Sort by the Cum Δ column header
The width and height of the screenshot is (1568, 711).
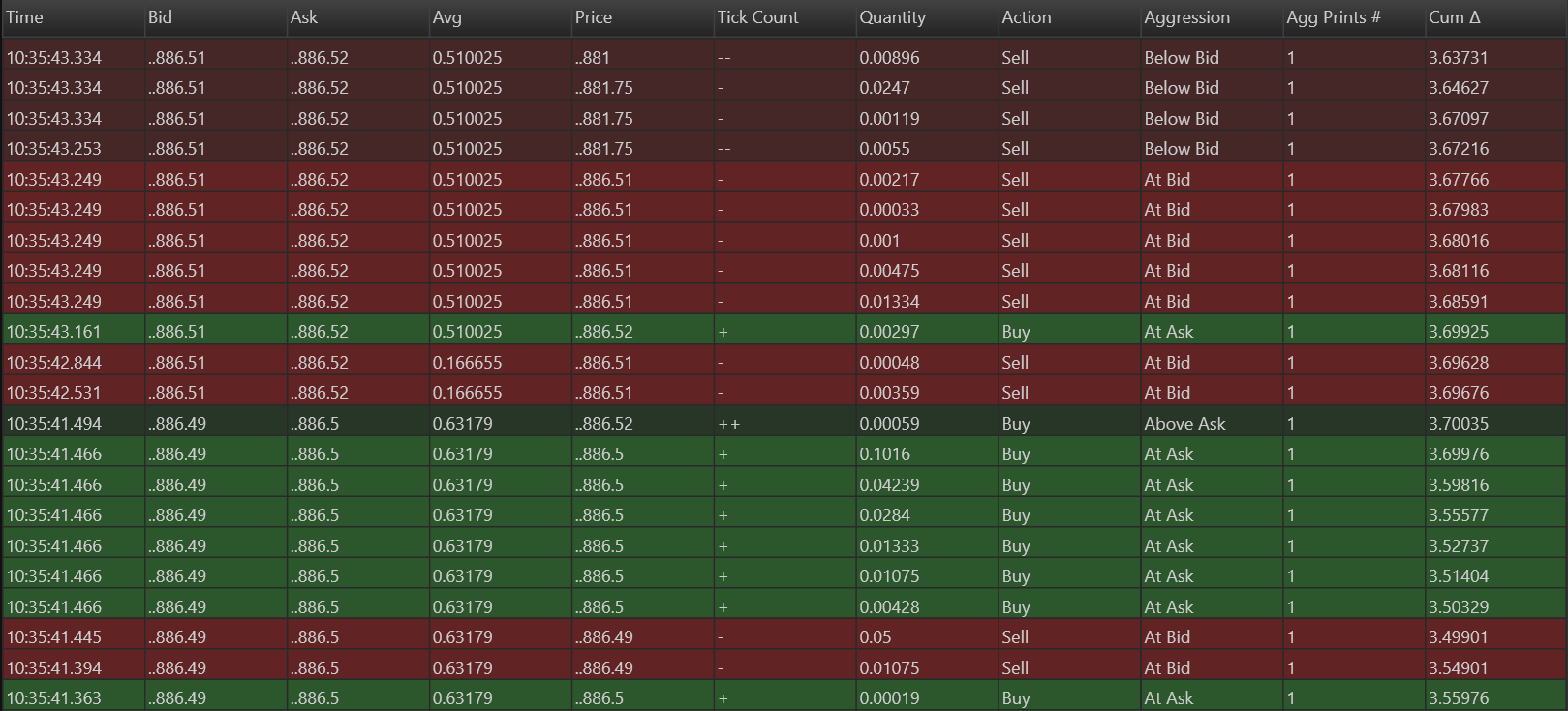tap(1454, 17)
